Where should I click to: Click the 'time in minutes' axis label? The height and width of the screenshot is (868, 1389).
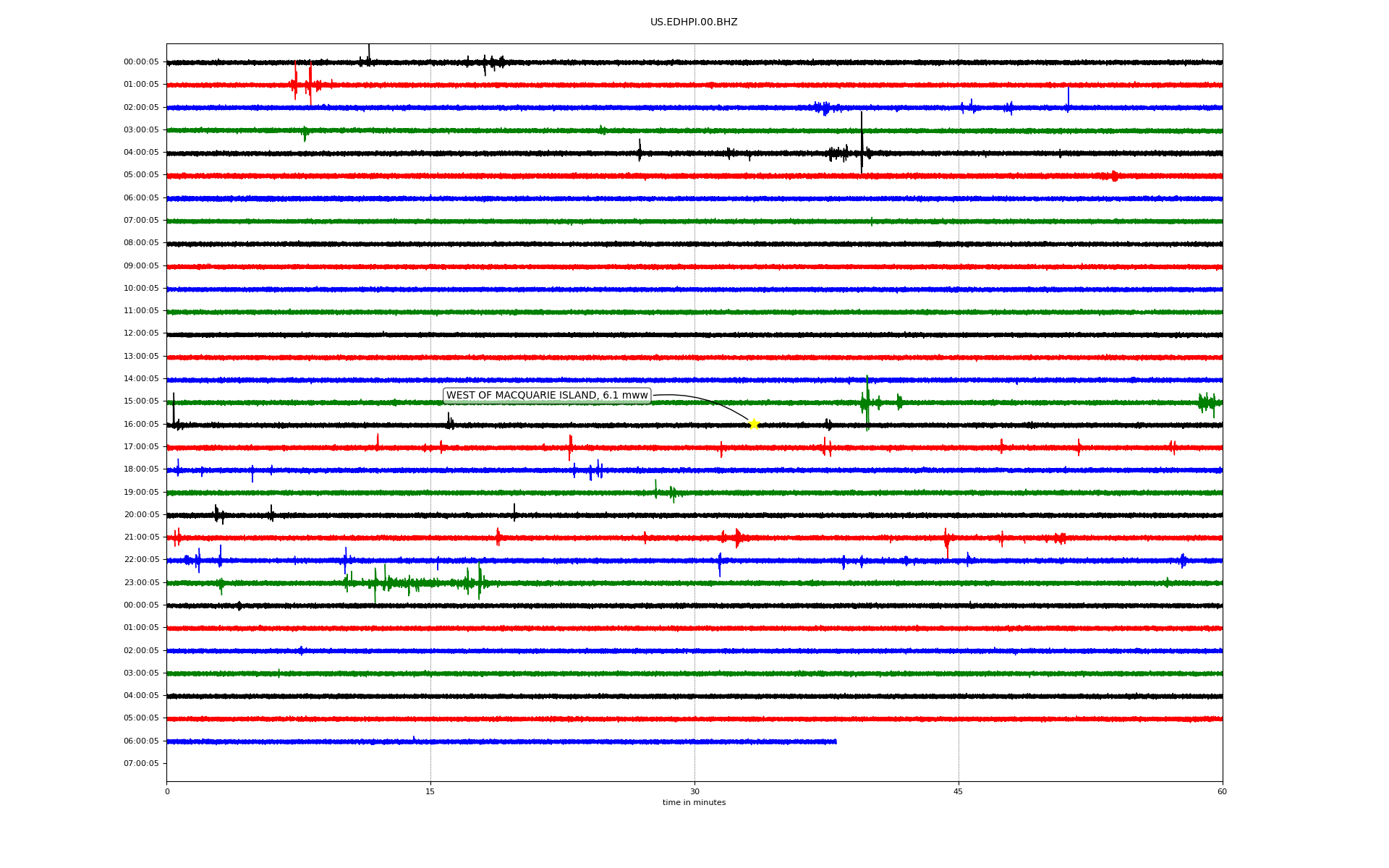[x=694, y=803]
